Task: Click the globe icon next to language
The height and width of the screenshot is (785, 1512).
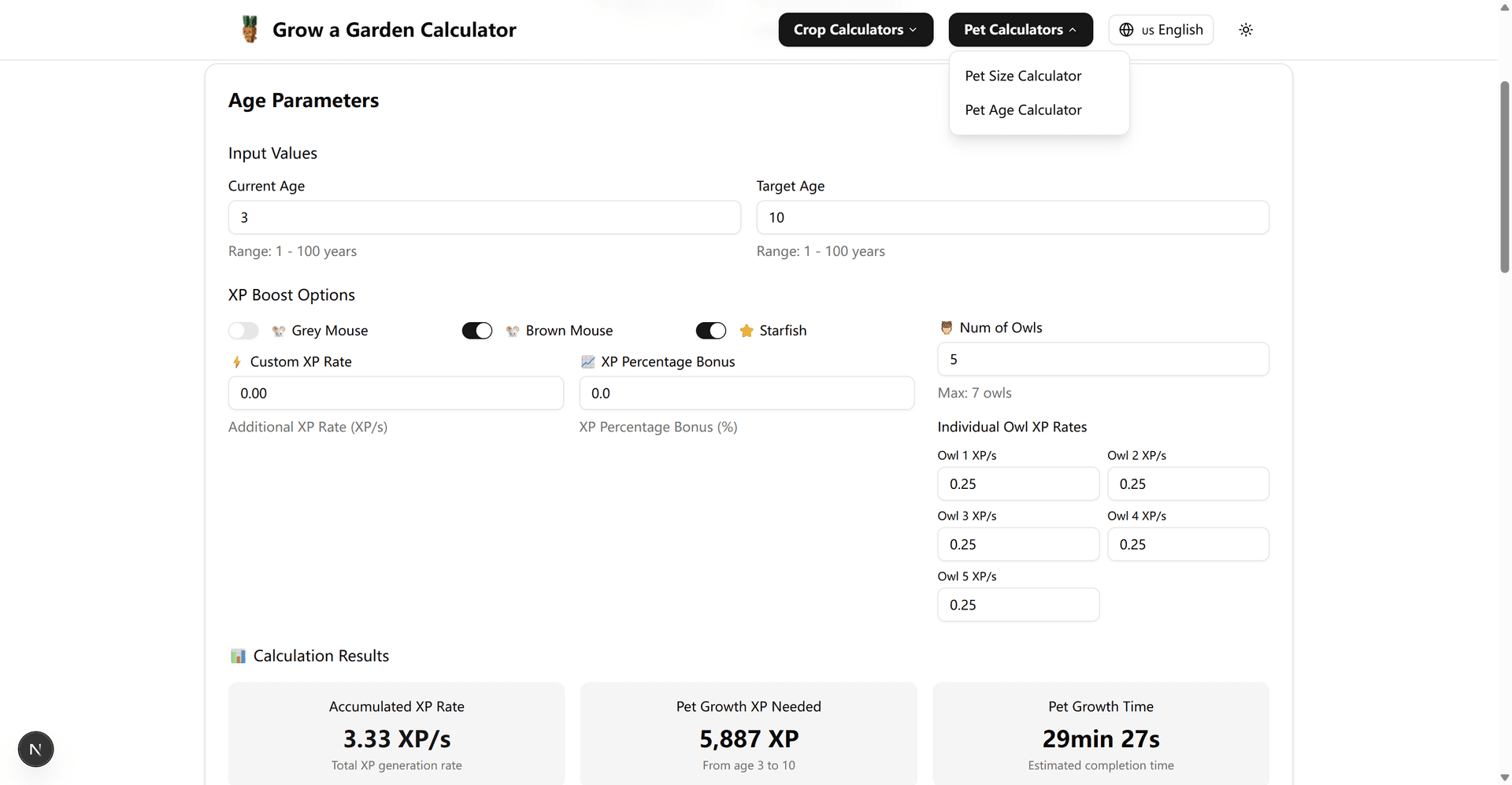Action: coord(1126,29)
